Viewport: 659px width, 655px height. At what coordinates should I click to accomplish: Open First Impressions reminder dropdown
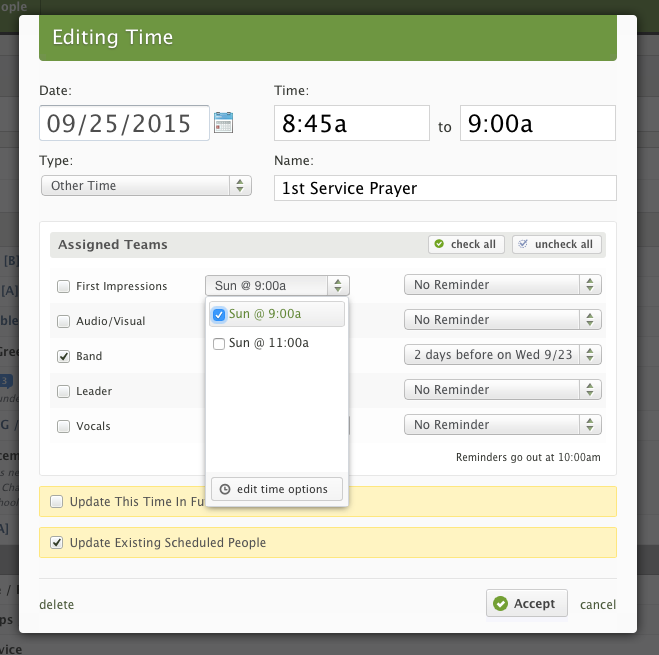[502, 285]
